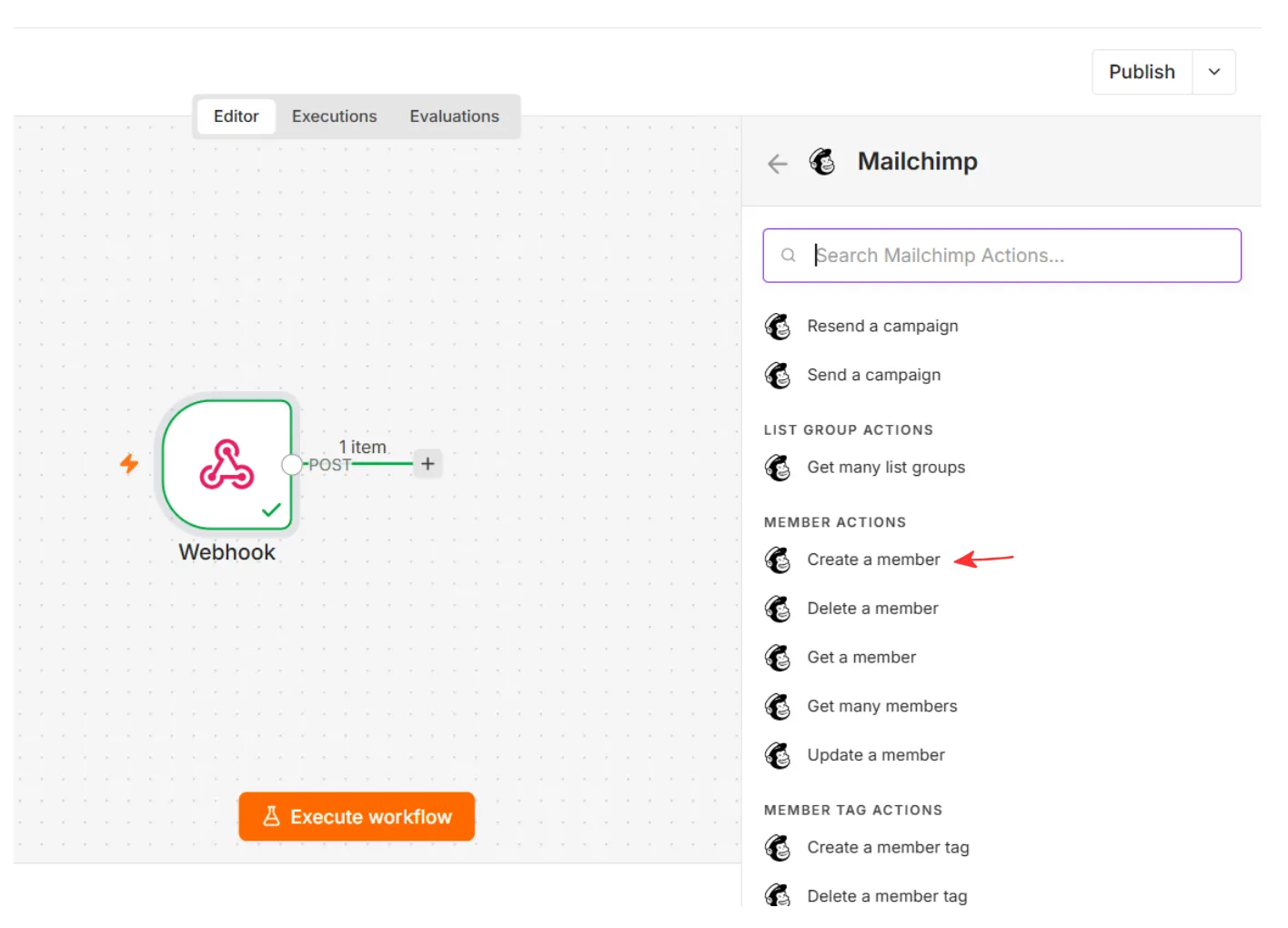
Task: Click the Webhook node output connector circle
Action: tap(291, 465)
